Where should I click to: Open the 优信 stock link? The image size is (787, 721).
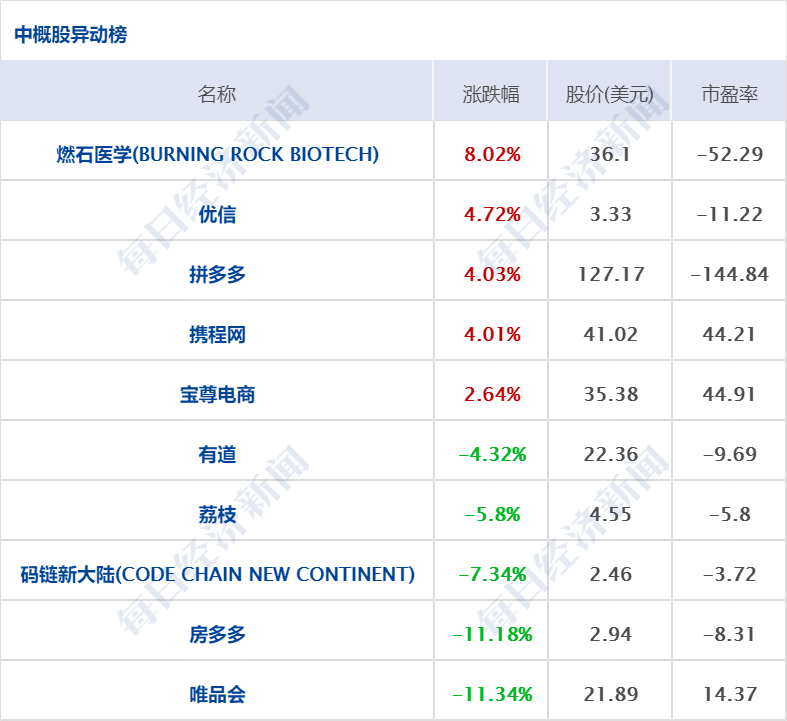point(217,214)
